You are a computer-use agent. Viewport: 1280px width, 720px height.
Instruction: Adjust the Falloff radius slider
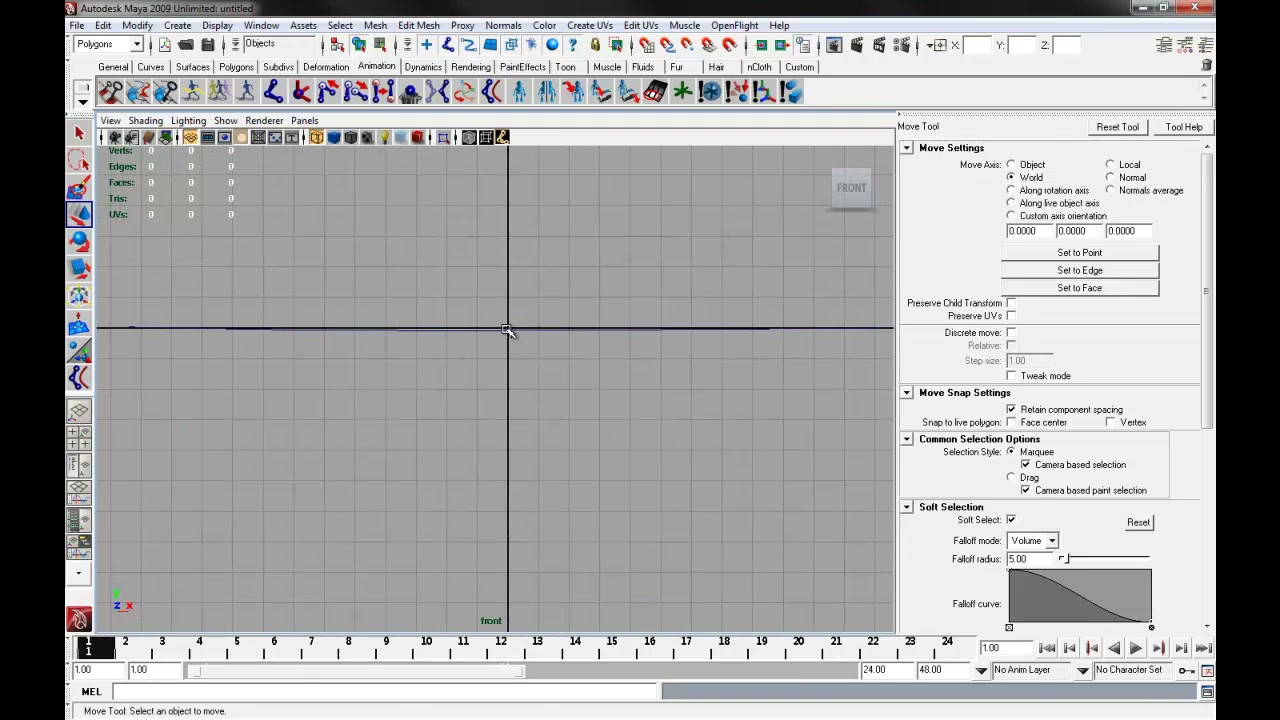(1104, 559)
